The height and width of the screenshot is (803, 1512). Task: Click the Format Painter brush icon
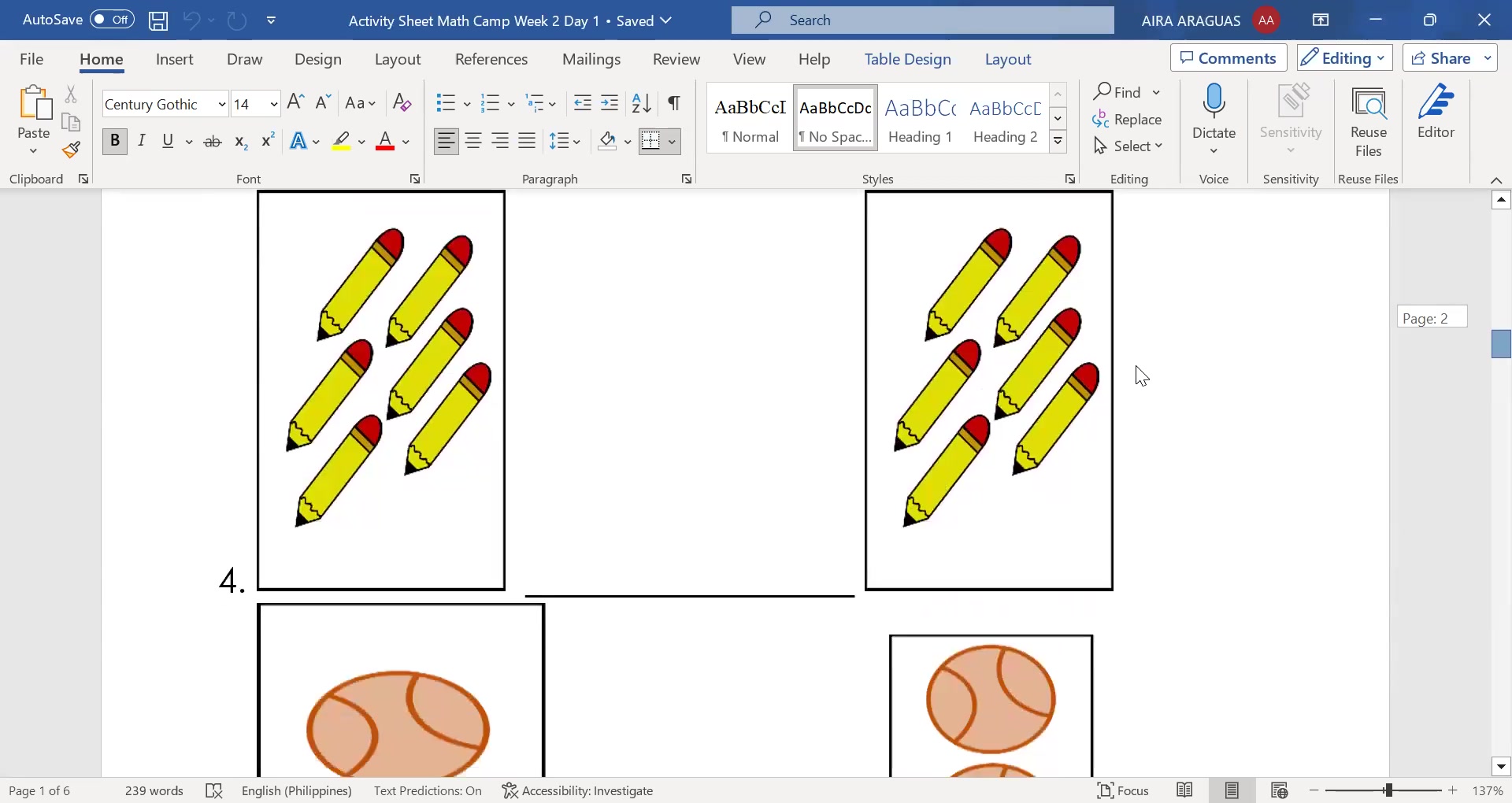71,150
